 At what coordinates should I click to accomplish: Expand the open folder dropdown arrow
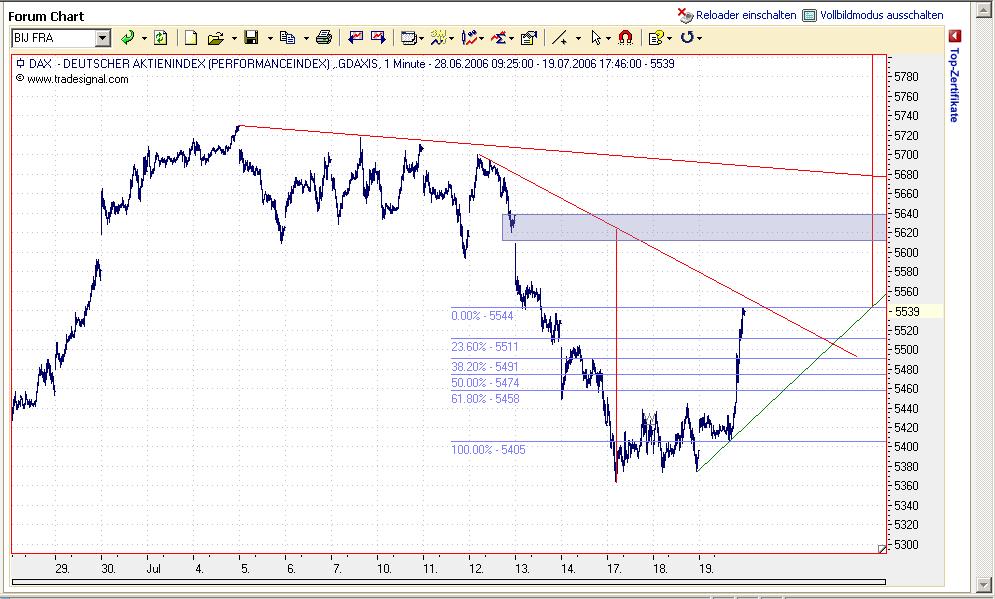tap(234, 39)
